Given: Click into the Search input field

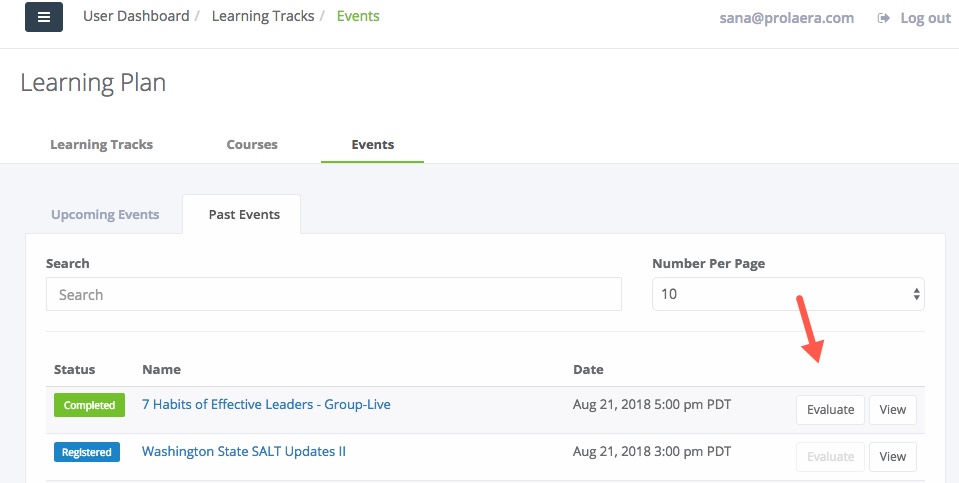Looking at the screenshot, I should point(333,294).
